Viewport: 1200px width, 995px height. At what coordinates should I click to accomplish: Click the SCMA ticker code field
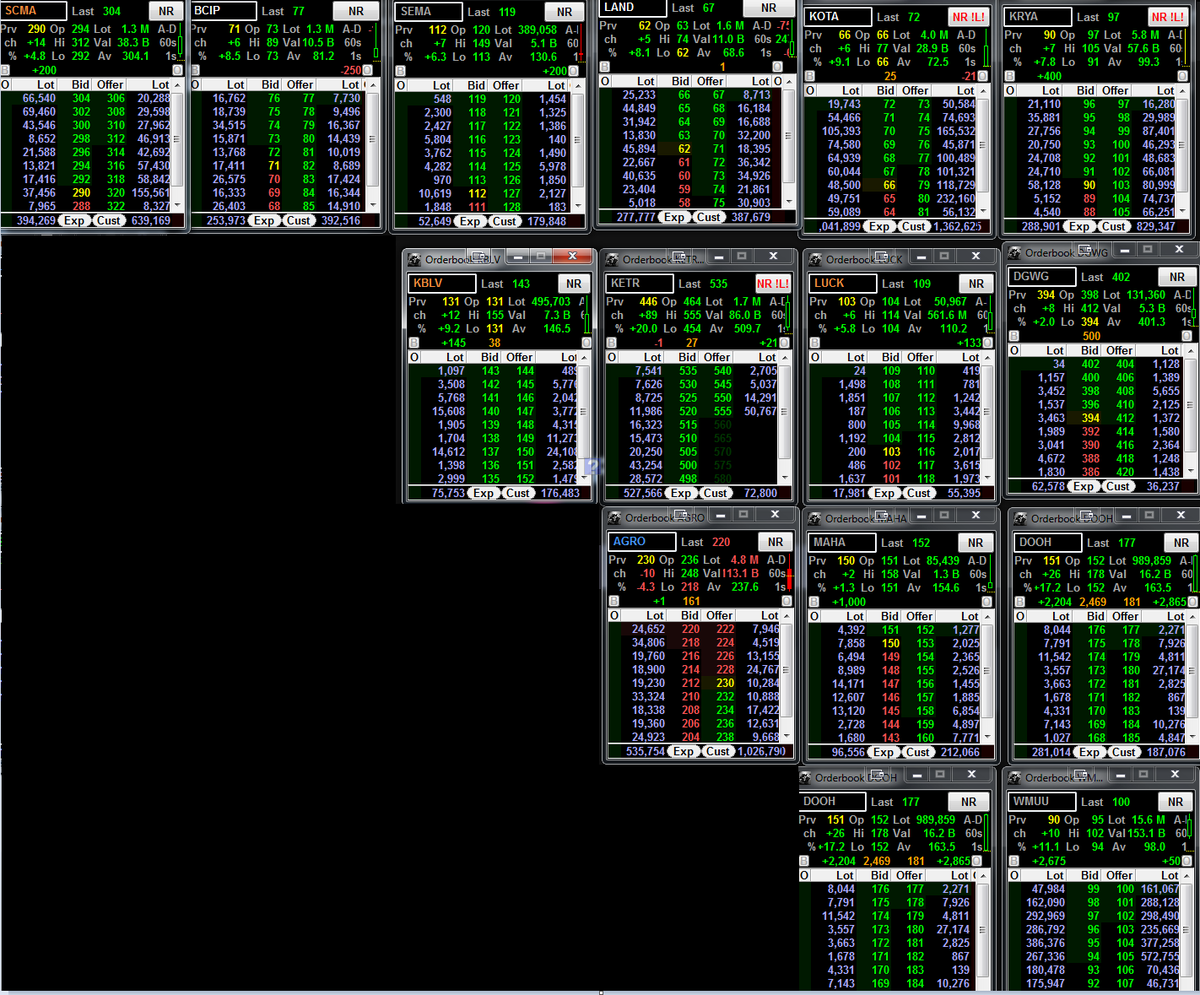[x=34, y=11]
